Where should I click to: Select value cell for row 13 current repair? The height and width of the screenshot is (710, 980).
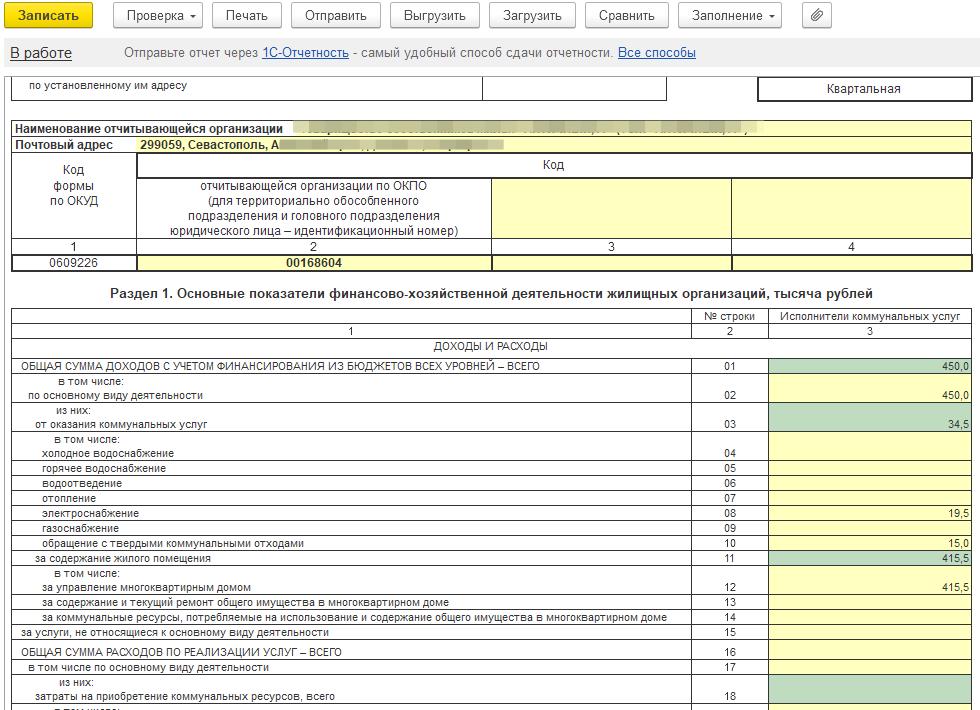[869, 602]
